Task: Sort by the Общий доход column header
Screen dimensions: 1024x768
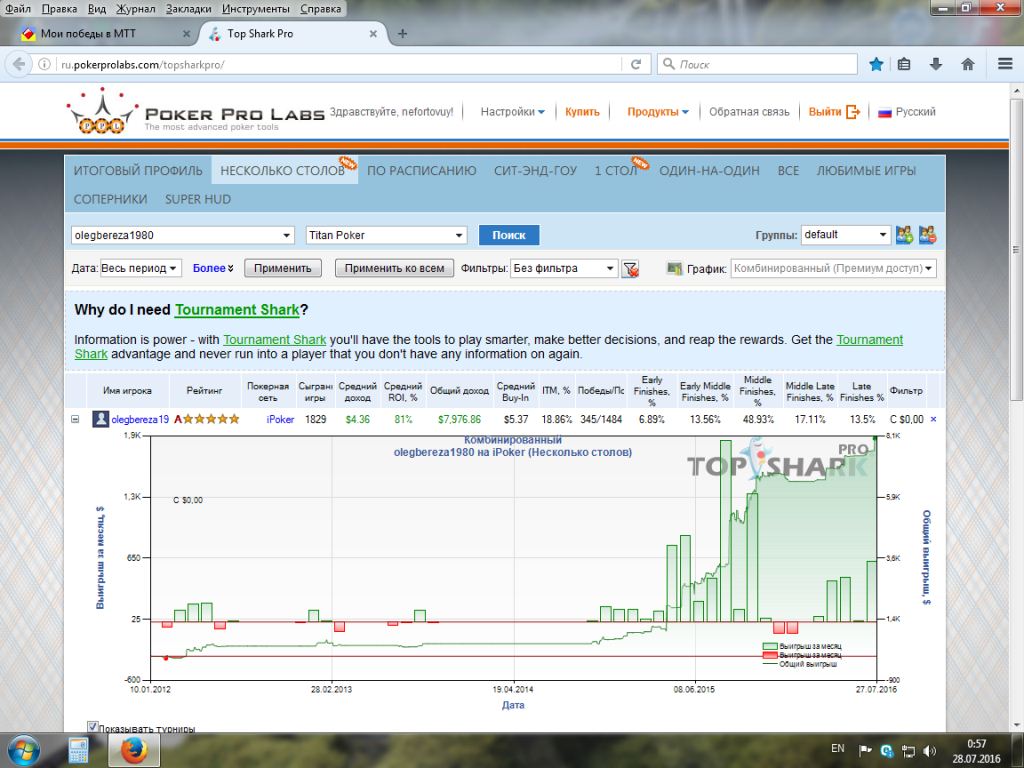Action: (x=459, y=391)
